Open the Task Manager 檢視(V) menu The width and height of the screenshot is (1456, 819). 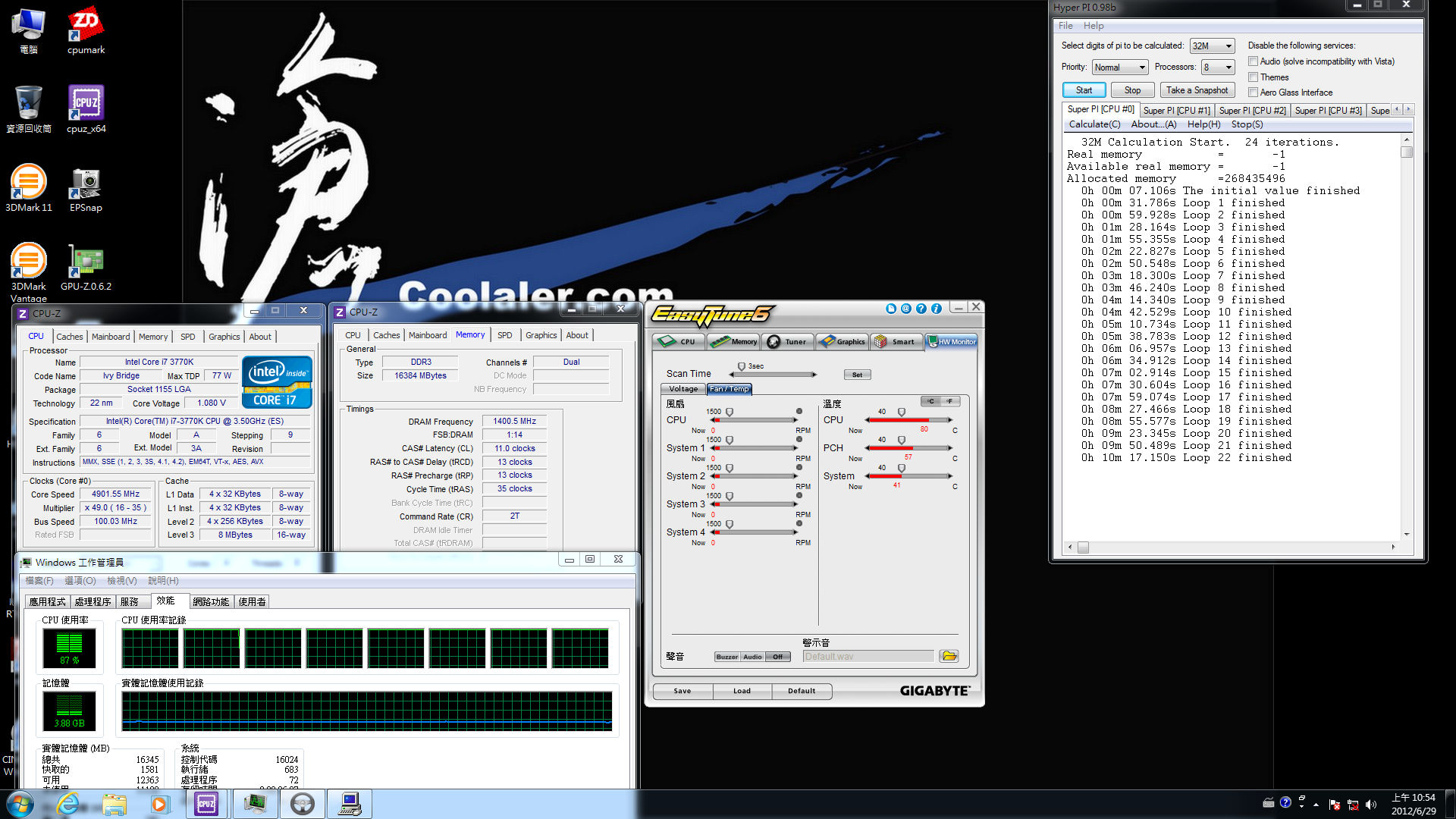point(122,581)
